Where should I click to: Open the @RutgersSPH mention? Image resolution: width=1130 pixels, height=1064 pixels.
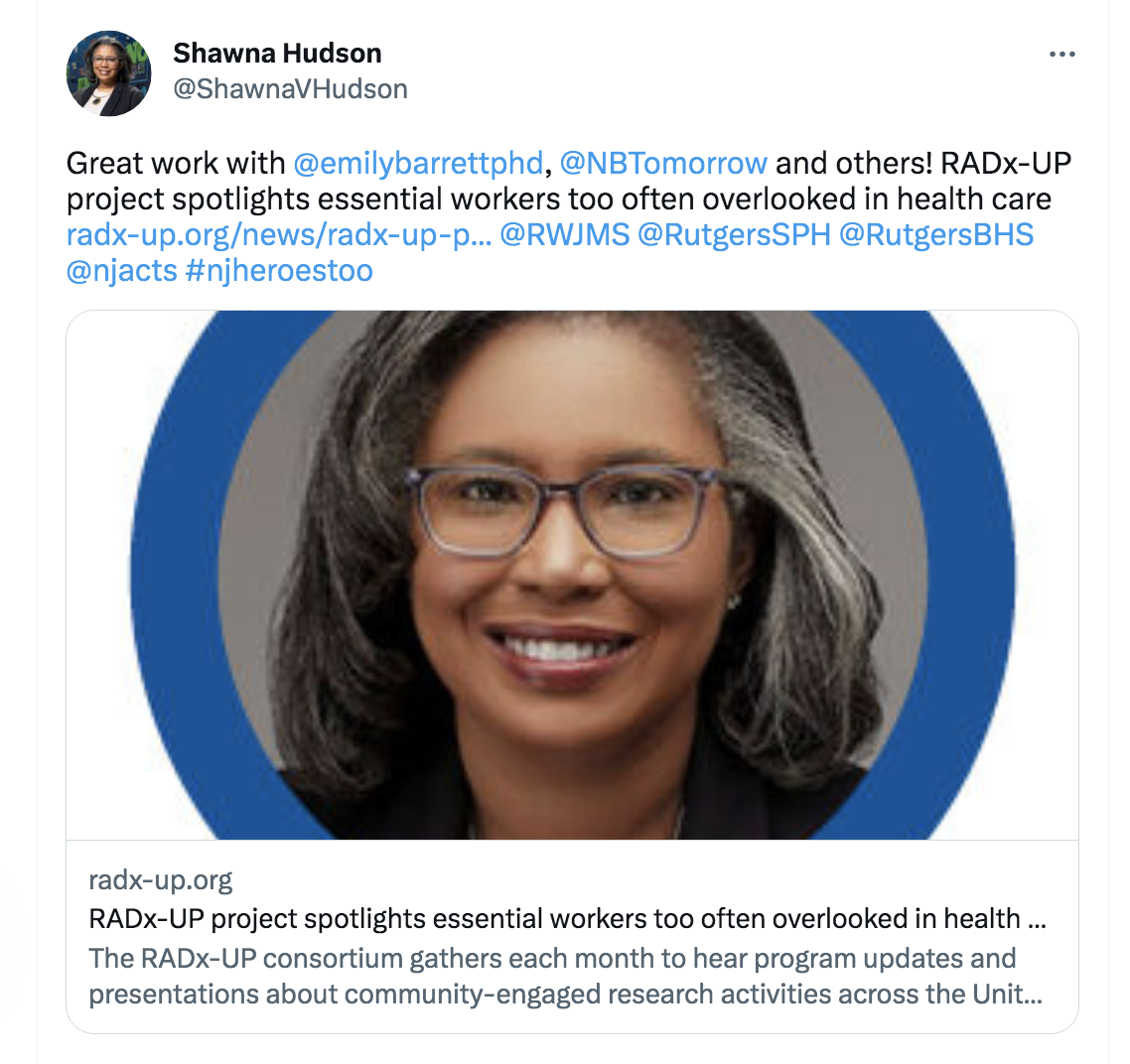734,235
